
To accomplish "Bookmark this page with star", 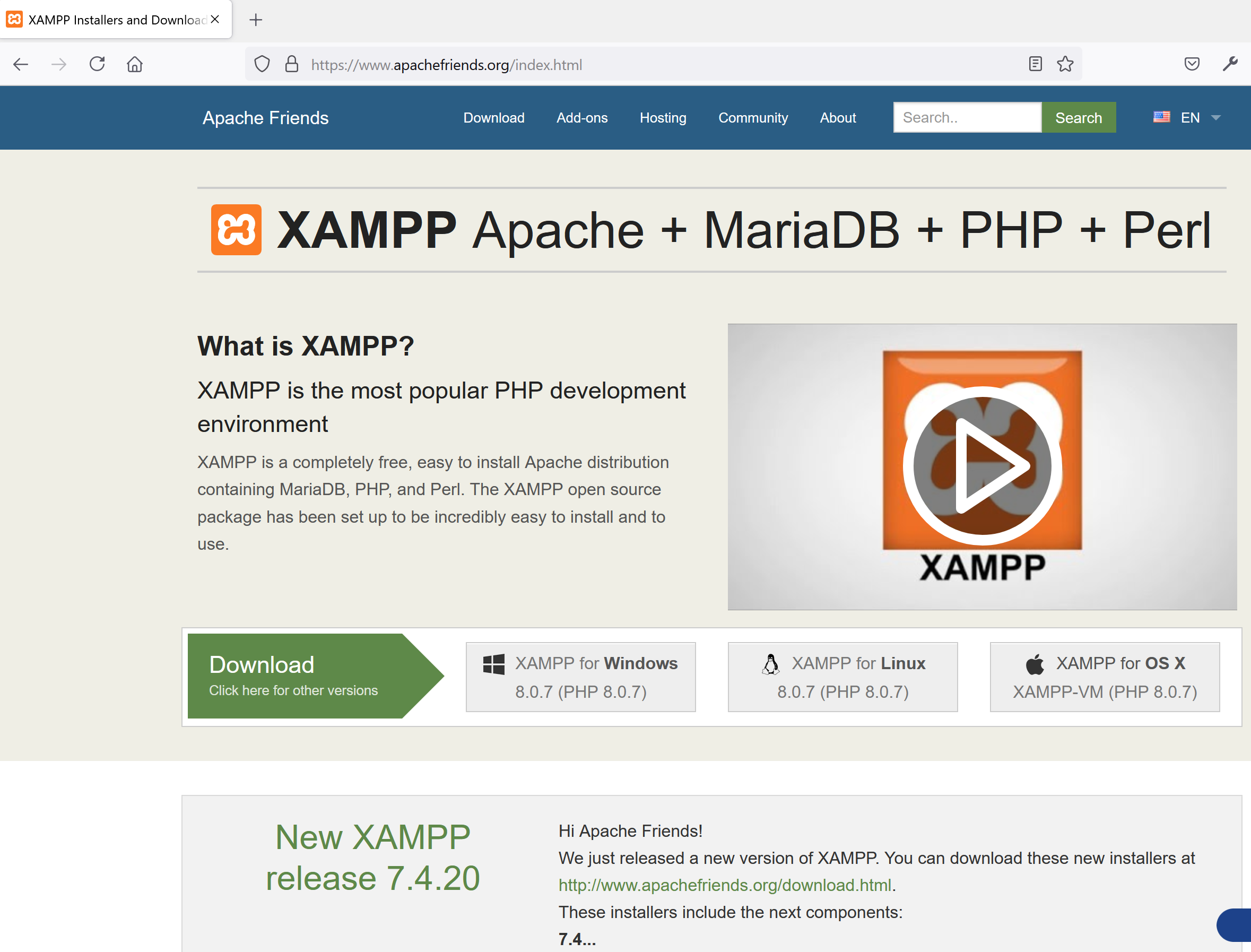I will coord(1065,64).
